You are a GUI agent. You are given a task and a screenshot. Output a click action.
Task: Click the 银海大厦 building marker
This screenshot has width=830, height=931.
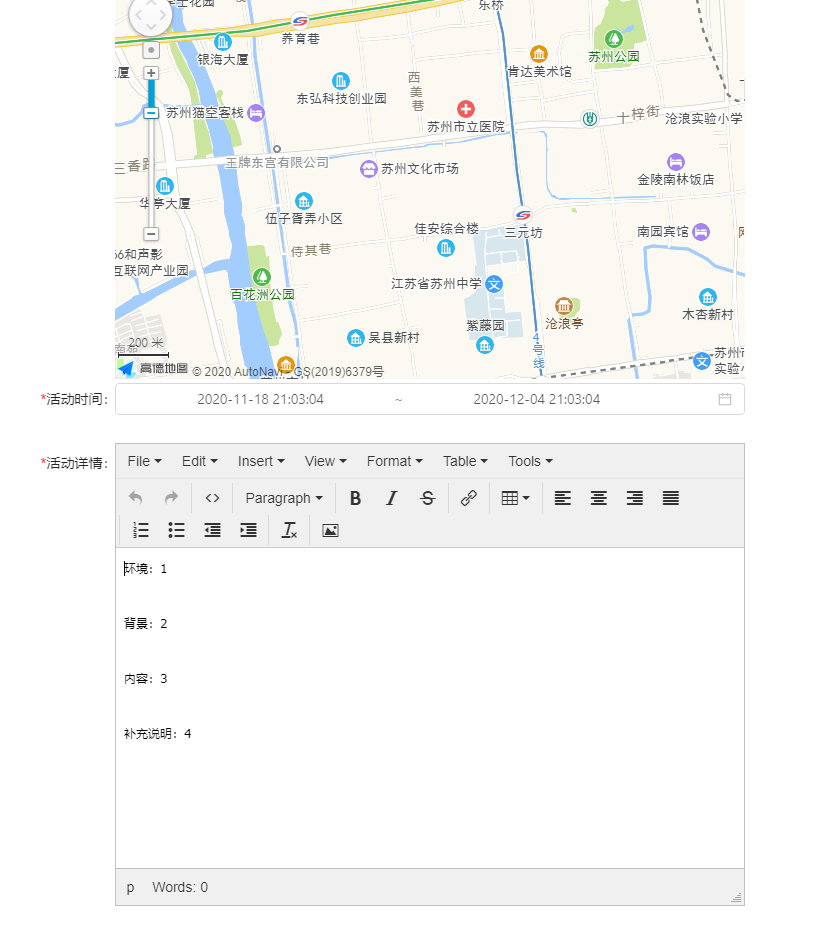coord(223,42)
